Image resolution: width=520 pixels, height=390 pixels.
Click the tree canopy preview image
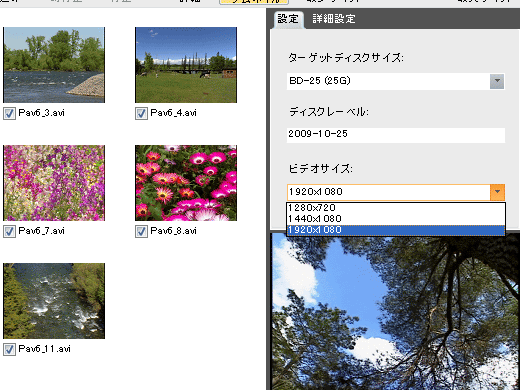point(396,311)
